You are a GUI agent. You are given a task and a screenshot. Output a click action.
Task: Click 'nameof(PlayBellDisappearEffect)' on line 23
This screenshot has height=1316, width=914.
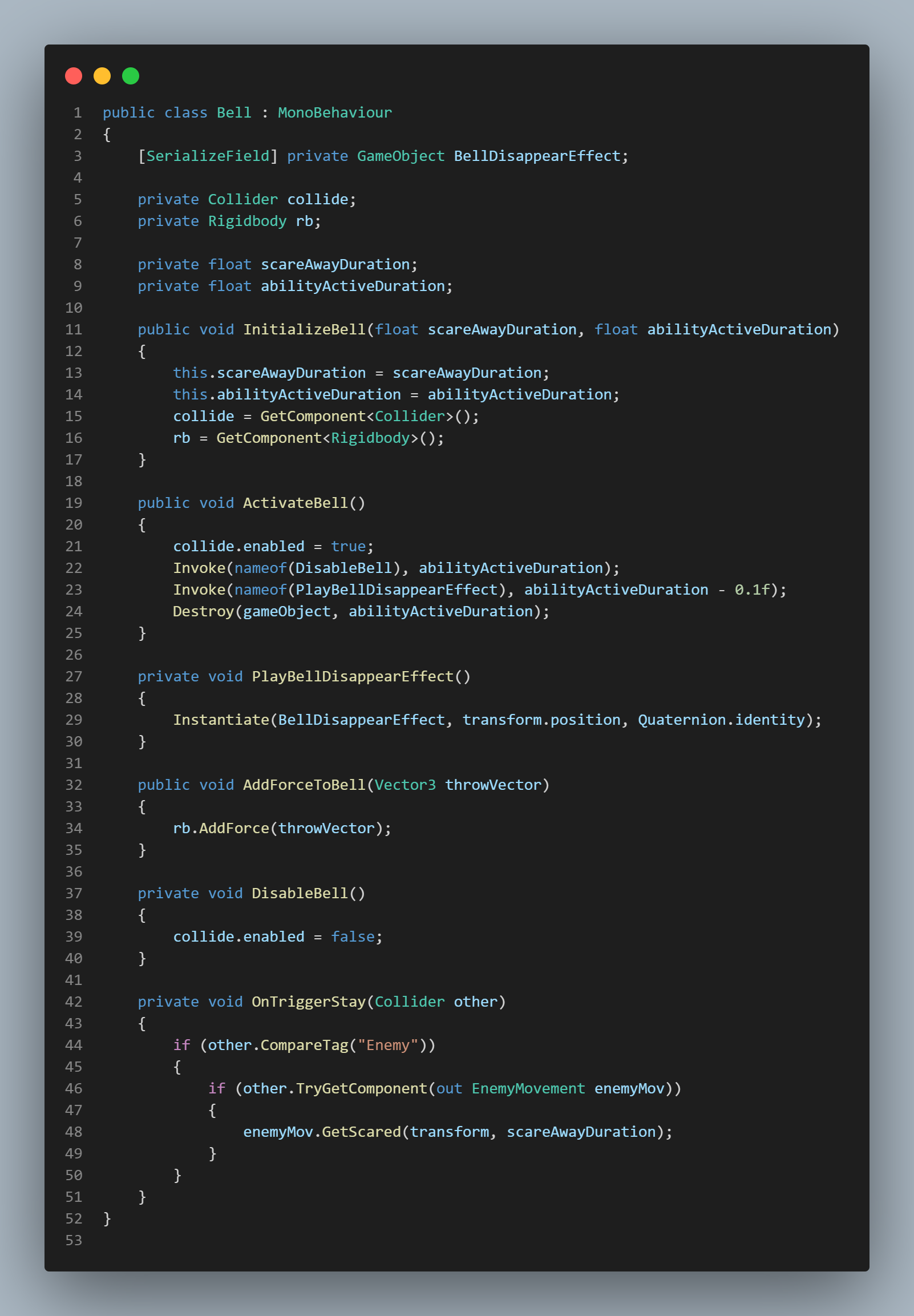(x=370, y=590)
